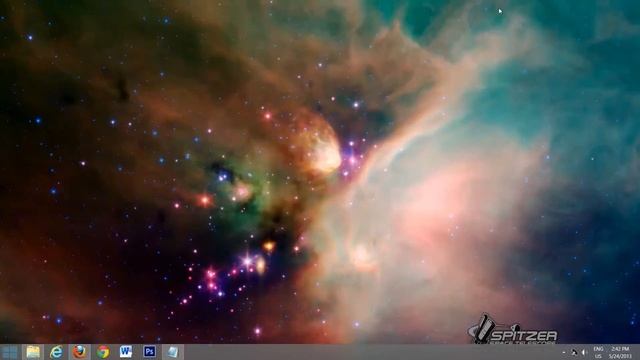Open Adobe Photoshop from the taskbar
This screenshot has height=360, width=640.
click(x=149, y=352)
